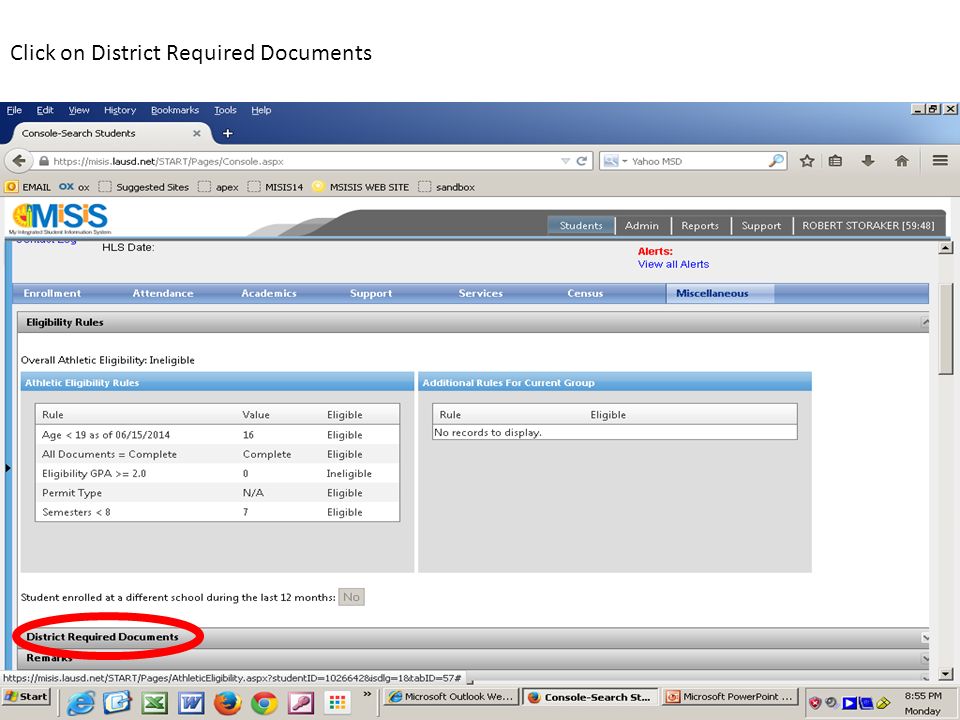
Task: Launch Internet Explorer from the taskbar
Action: pos(80,702)
